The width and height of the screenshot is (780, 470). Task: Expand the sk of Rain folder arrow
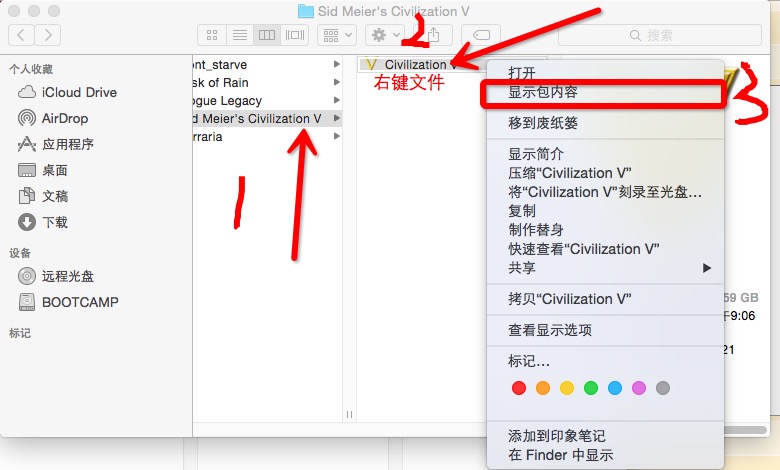pyautogui.click(x=337, y=82)
